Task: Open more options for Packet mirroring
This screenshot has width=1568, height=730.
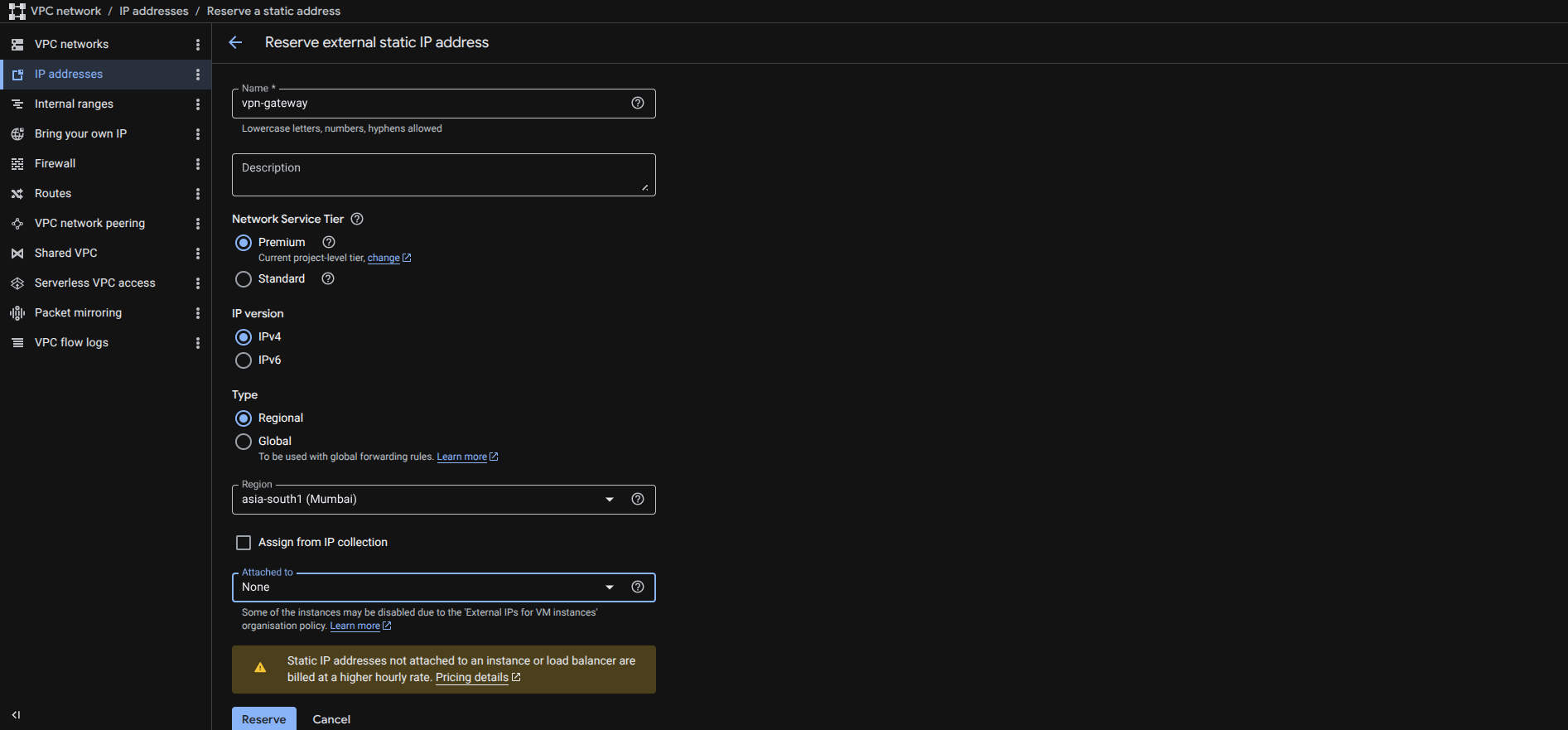Action: (198, 313)
